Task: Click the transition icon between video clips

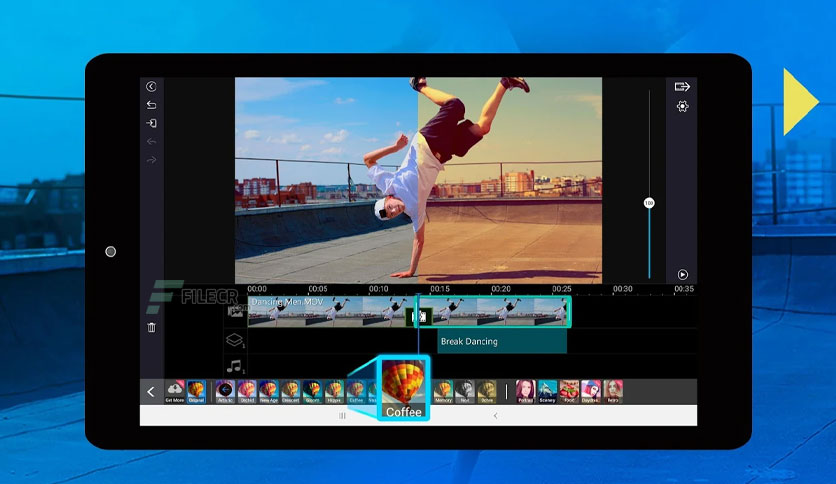Action: coord(420,317)
